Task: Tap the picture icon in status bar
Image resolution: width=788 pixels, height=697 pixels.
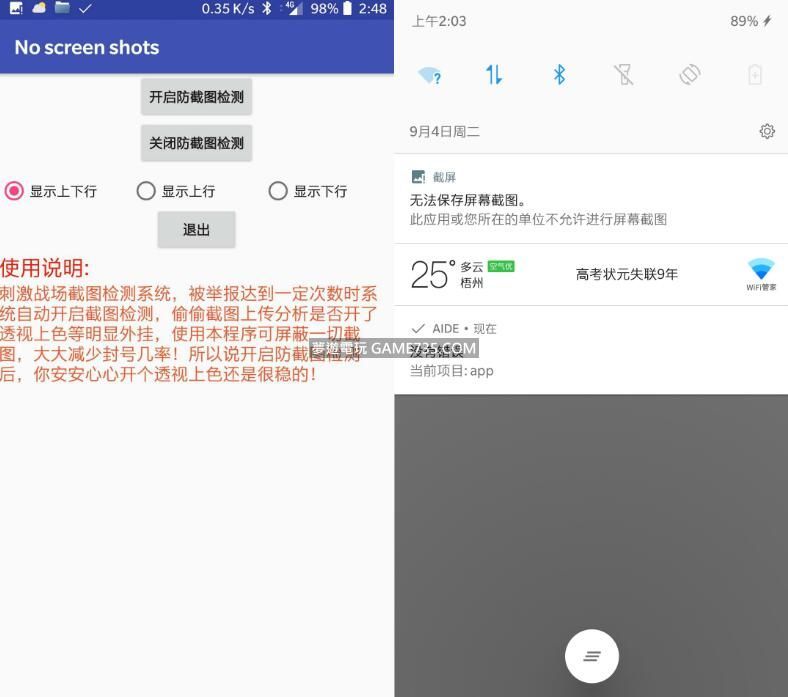Action: tap(16, 8)
